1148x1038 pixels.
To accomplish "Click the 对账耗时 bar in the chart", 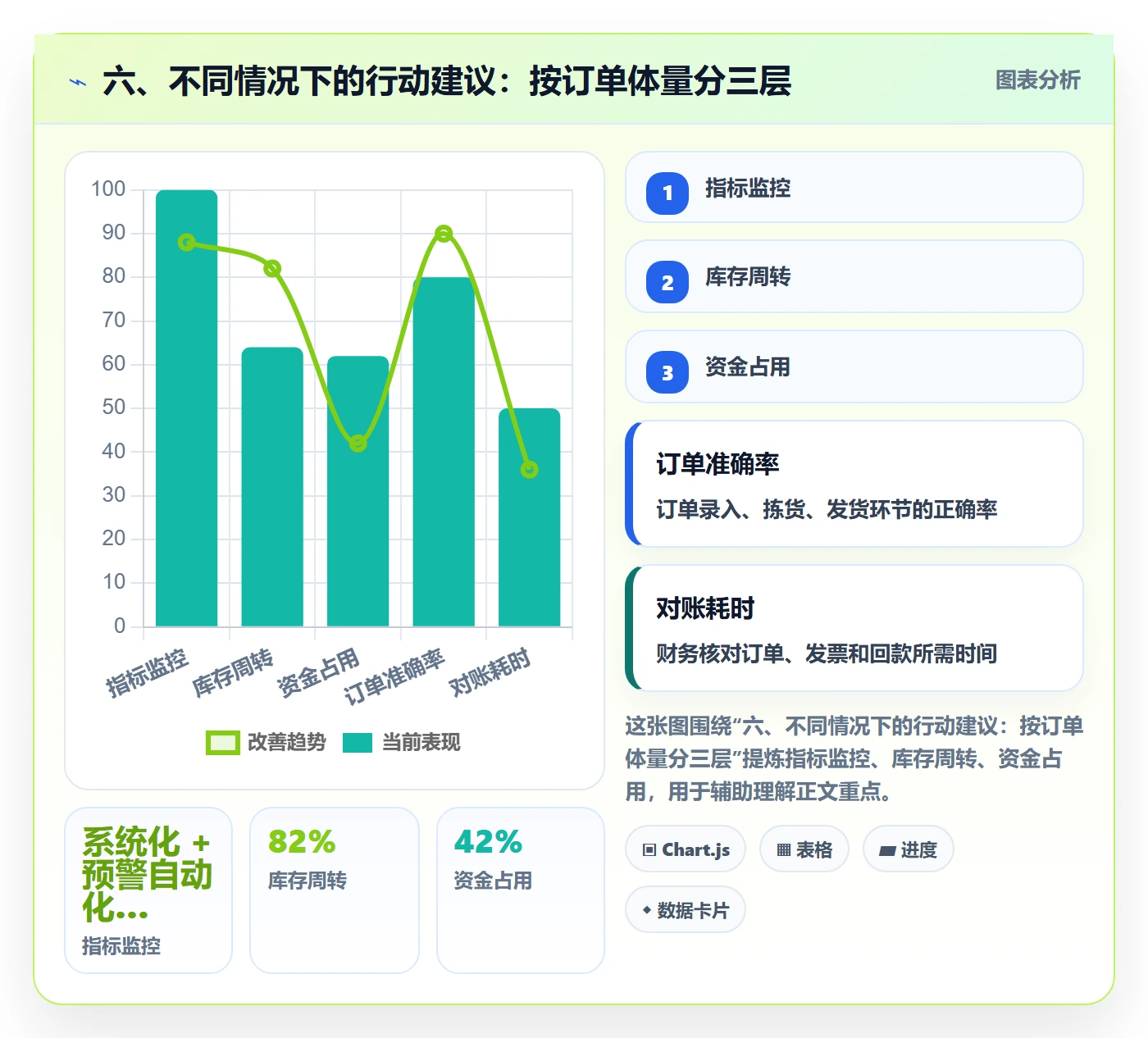I will pyautogui.click(x=530, y=517).
